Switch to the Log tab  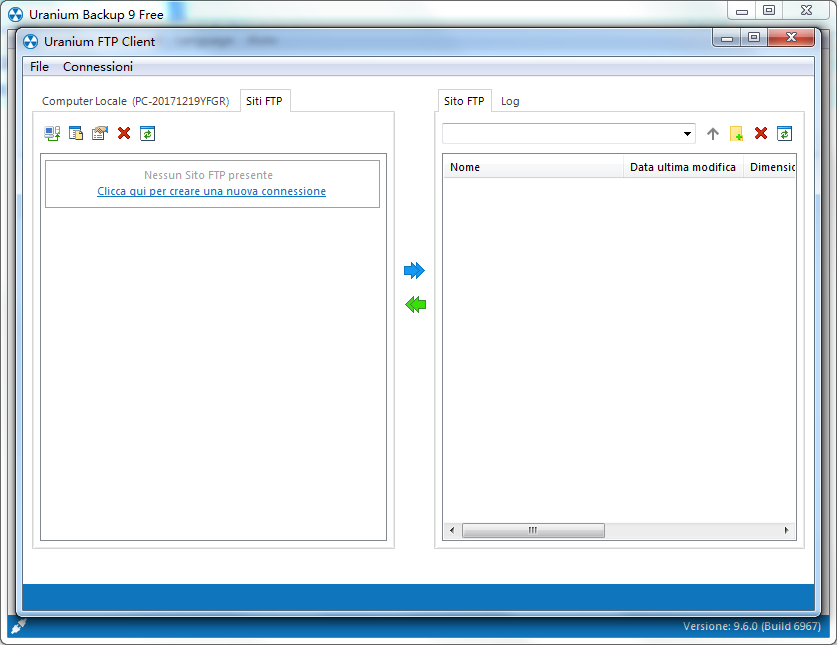coord(510,101)
